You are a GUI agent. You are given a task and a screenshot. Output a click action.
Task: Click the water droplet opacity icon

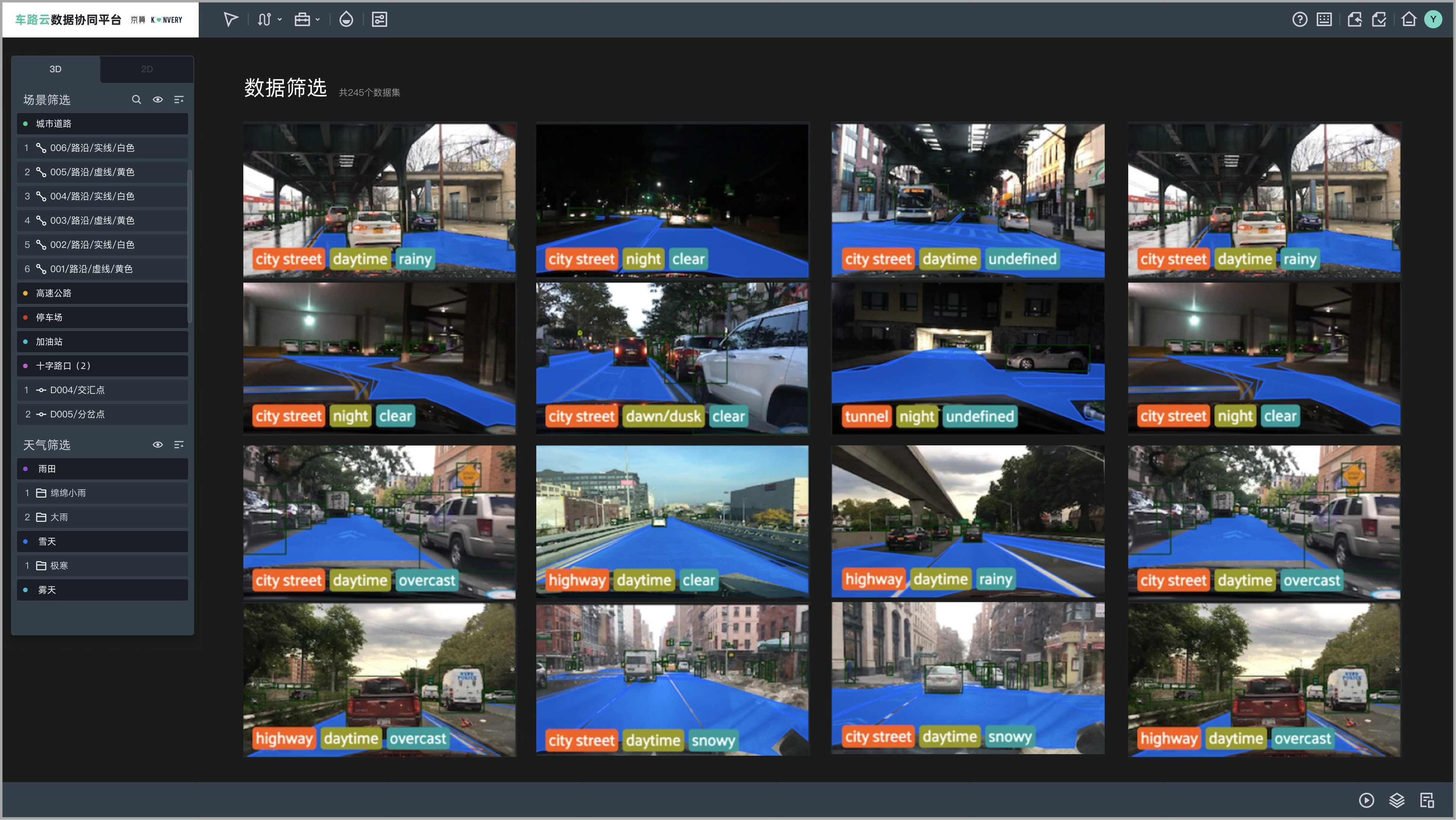346,20
